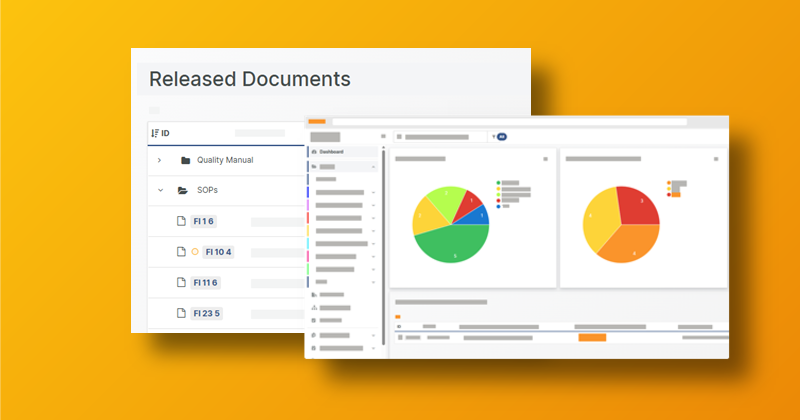This screenshot has width=800, height=420.
Task: Click the document icon beside FI 1 6
Action: pos(181,221)
